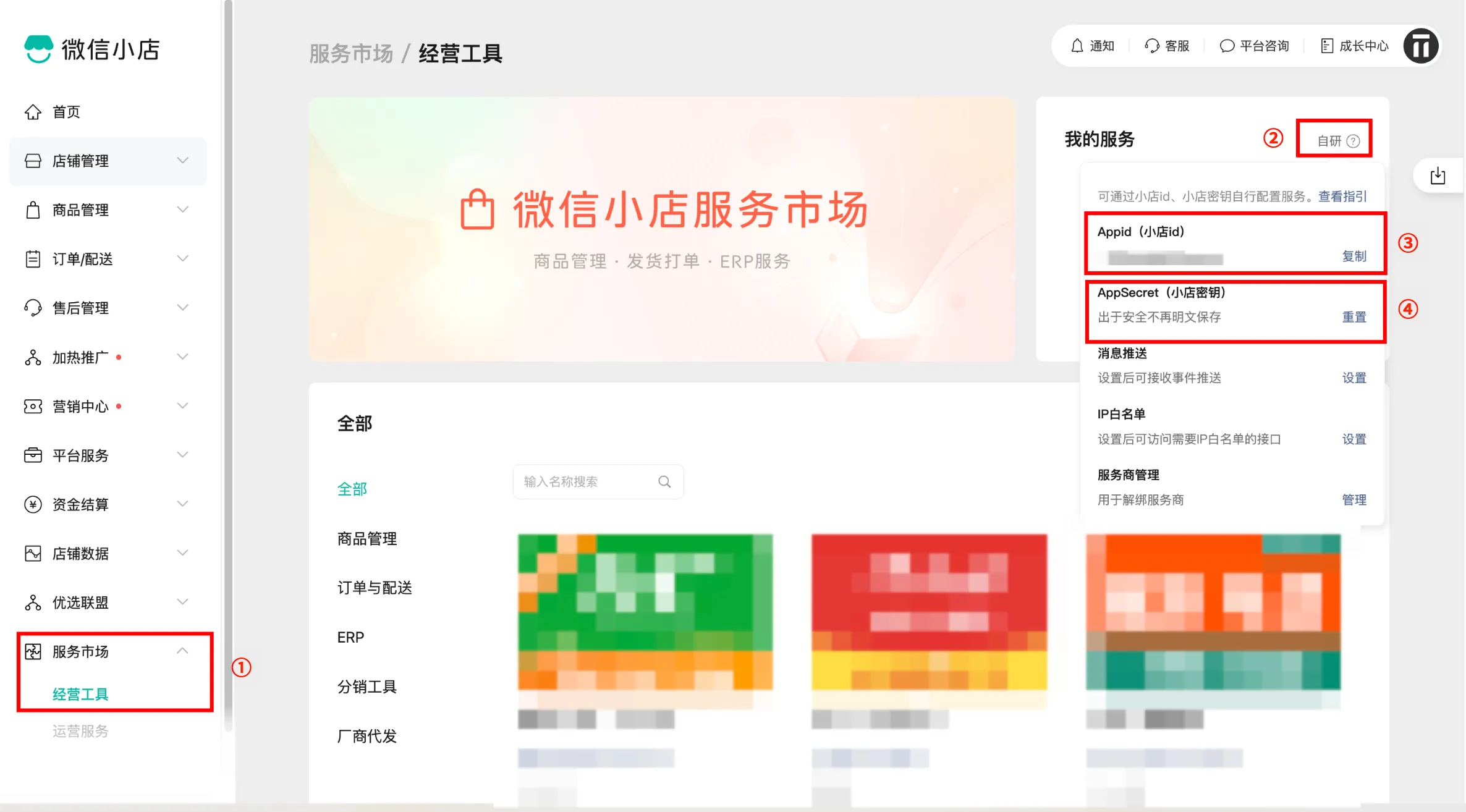Click 管理 for 服务商管理

click(x=1354, y=500)
